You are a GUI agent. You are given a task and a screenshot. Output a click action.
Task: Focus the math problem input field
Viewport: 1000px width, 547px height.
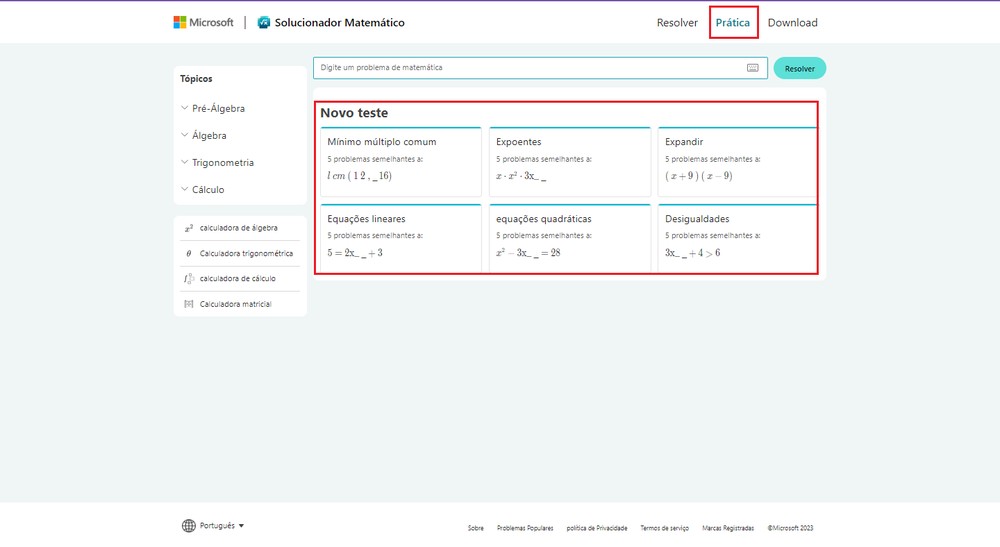point(530,68)
